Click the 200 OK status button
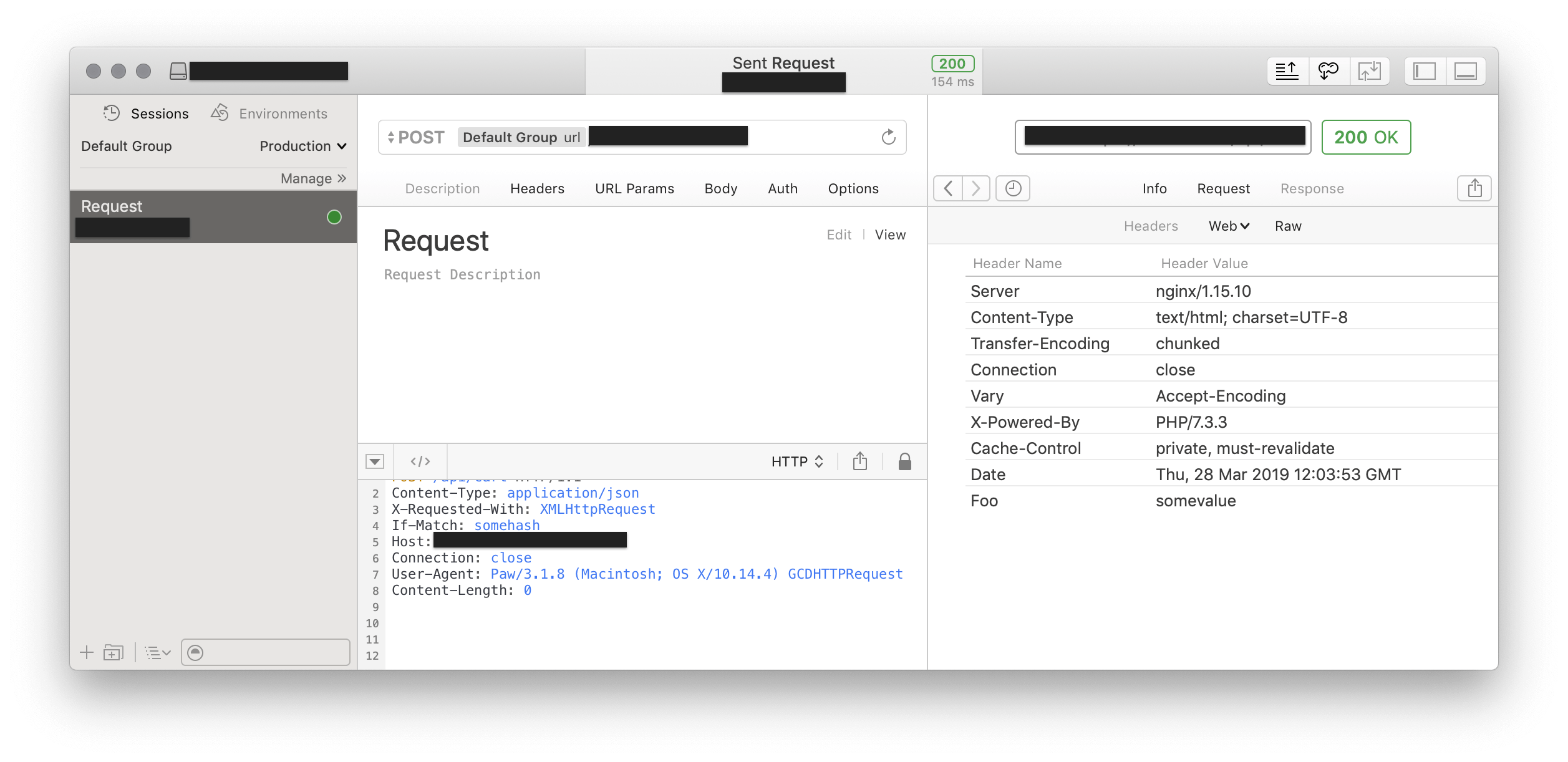The width and height of the screenshot is (1568, 762). click(1366, 137)
